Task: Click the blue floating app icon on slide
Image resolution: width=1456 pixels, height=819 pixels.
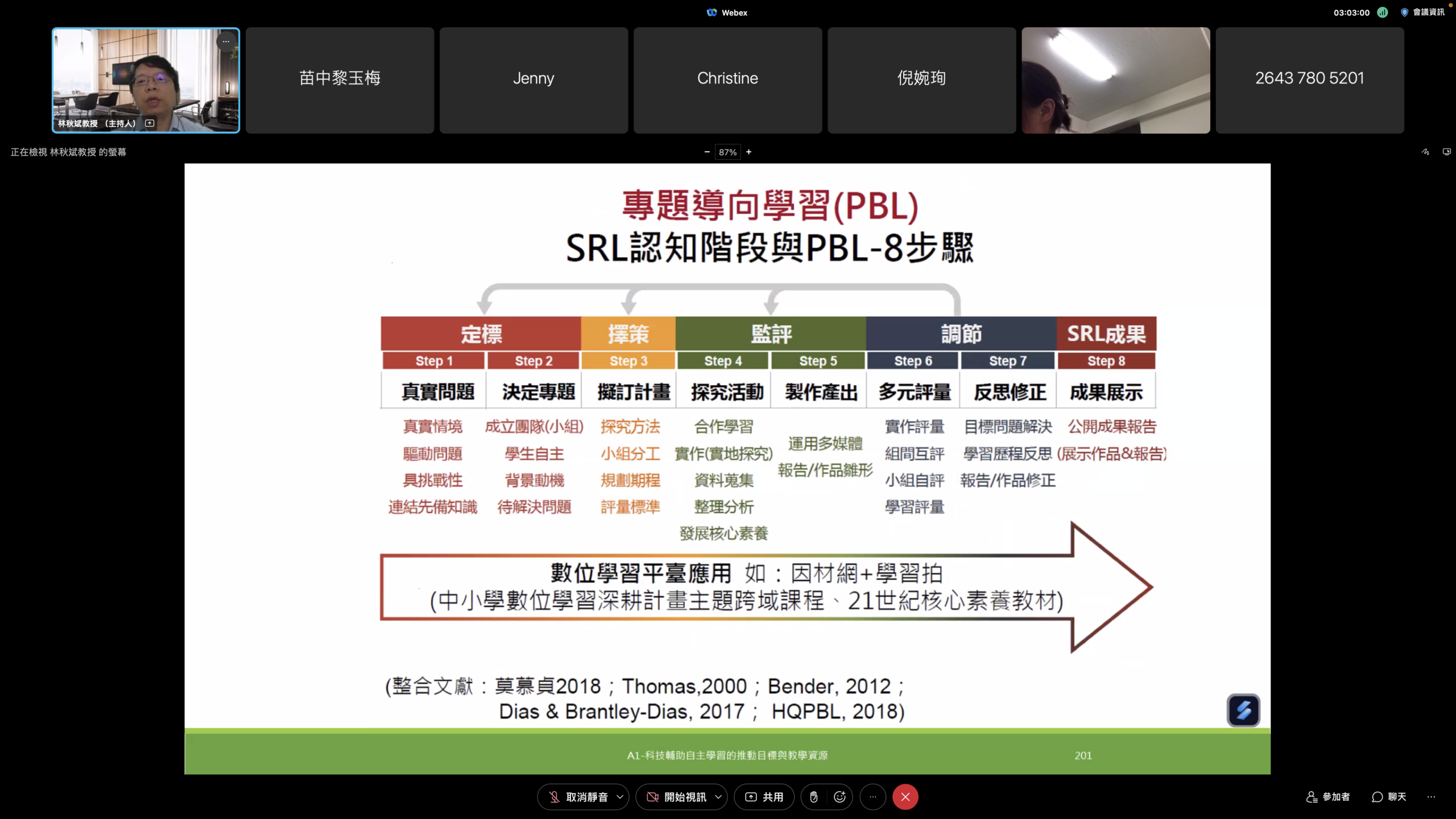Action: [x=1243, y=710]
